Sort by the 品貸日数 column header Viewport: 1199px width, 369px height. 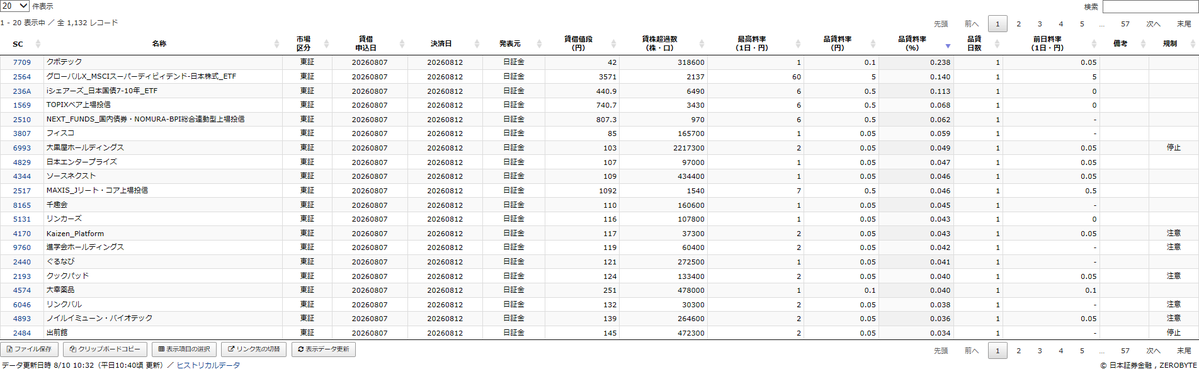point(973,44)
